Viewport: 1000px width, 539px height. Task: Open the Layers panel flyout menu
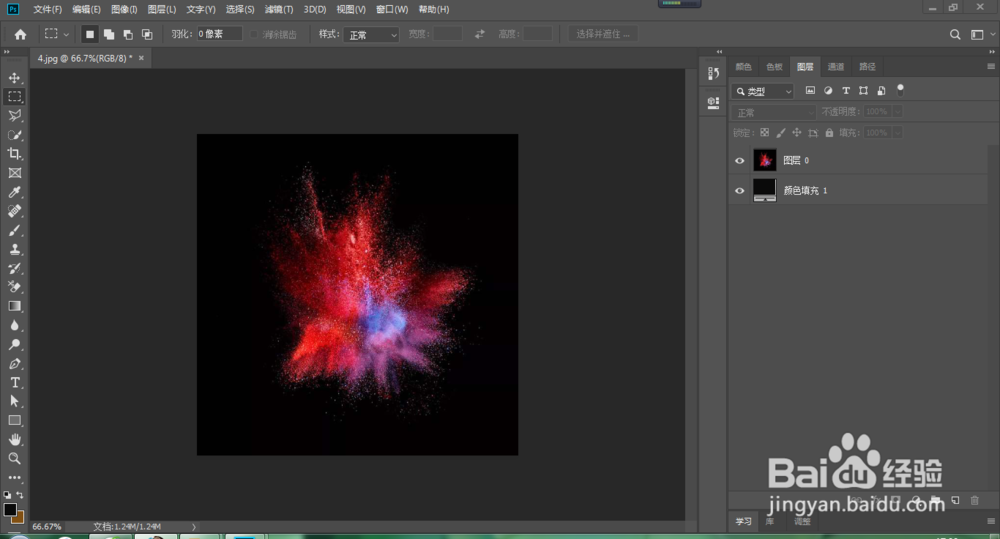coord(990,66)
